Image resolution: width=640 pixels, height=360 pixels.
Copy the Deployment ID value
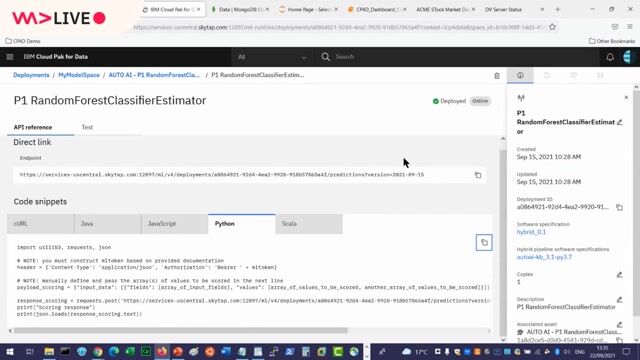click(619, 207)
